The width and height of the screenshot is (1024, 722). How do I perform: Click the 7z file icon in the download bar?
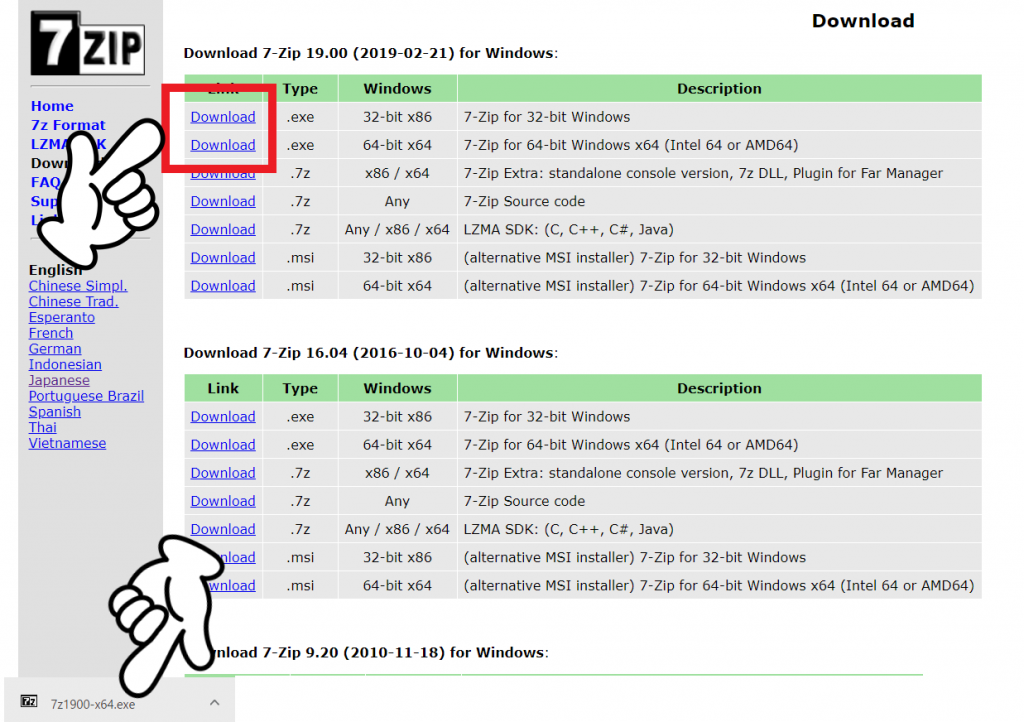click(29, 701)
